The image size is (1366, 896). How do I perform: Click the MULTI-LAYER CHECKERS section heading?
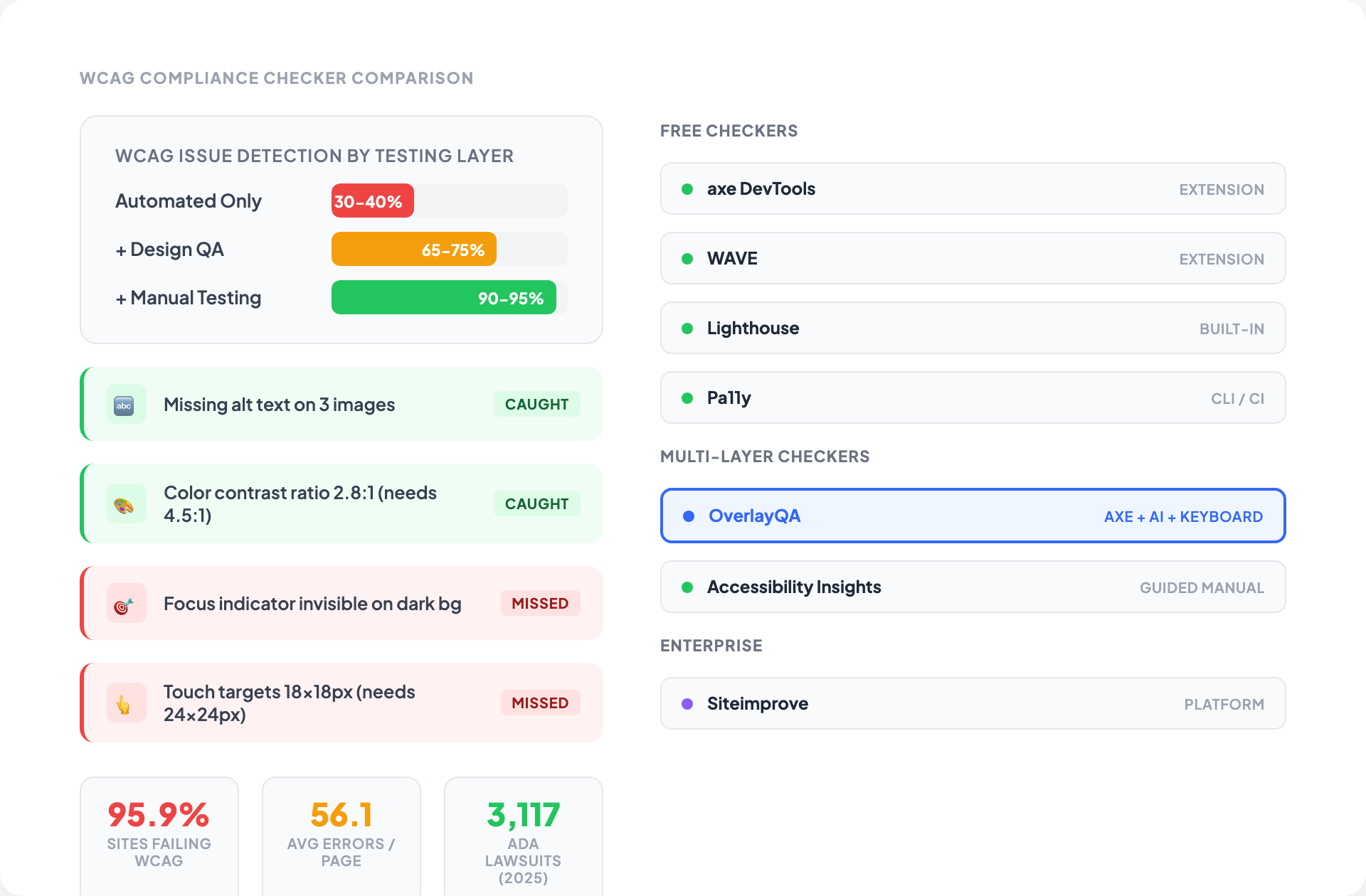tap(765, 457)
